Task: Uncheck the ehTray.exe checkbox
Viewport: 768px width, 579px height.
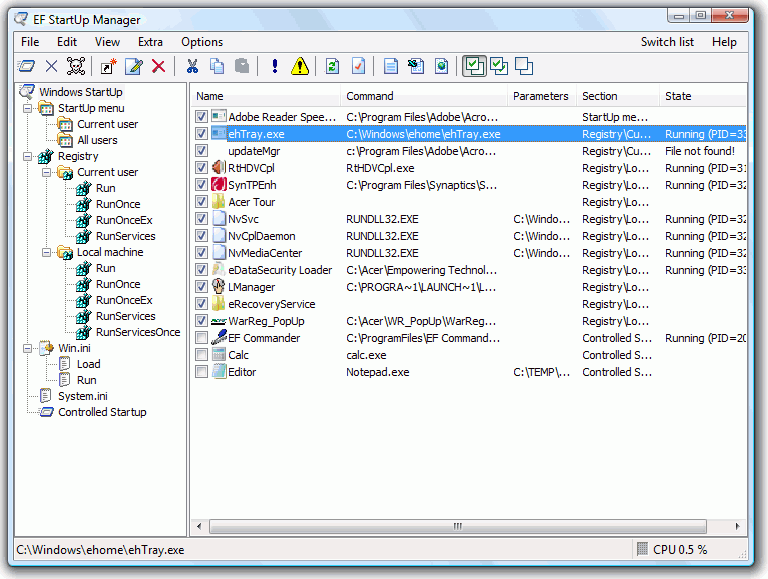Action: [201, 133]
